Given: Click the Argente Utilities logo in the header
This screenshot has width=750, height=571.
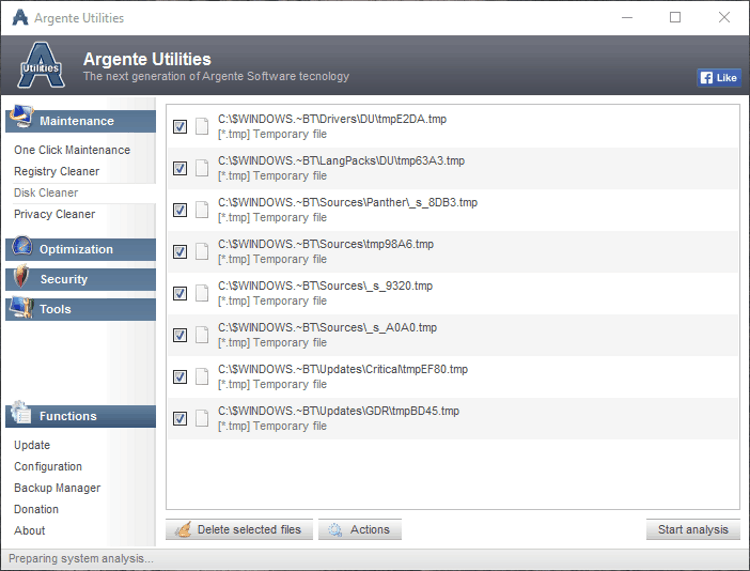Looking at the screenshot, I should (41, 66).
